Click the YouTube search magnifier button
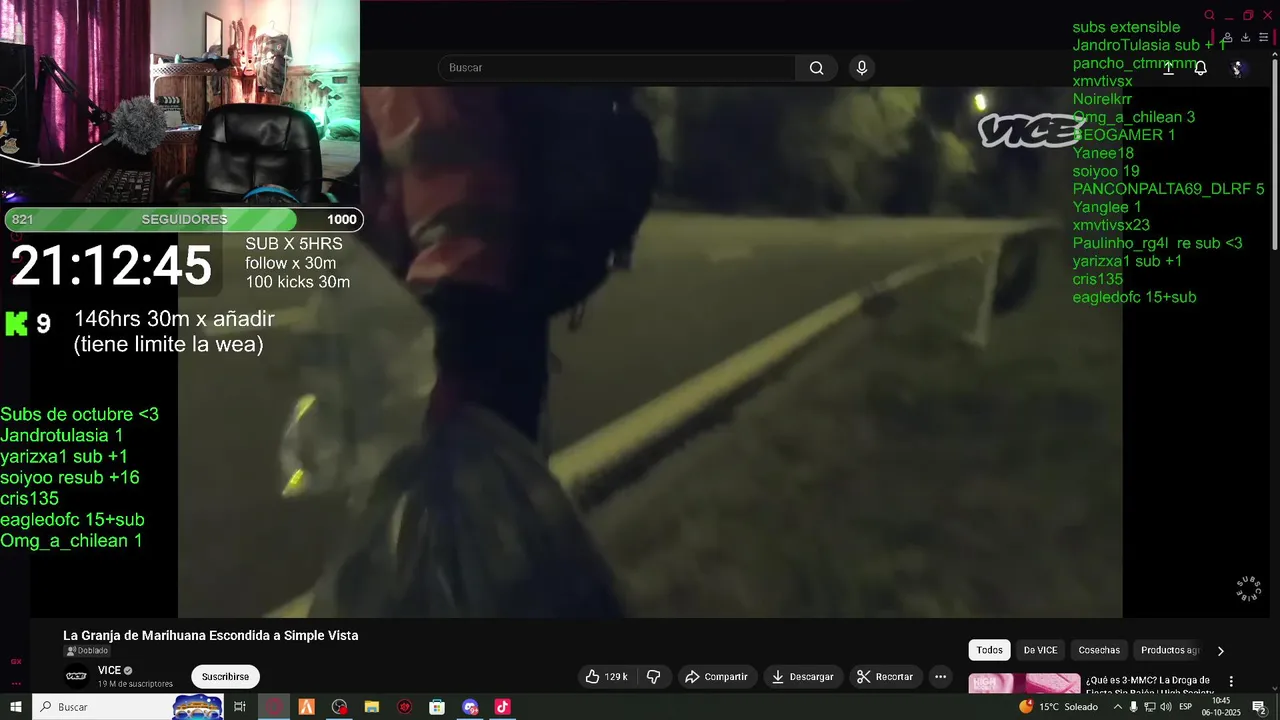Viewport: 1280px width, 720px height. (x=817, y=68)
